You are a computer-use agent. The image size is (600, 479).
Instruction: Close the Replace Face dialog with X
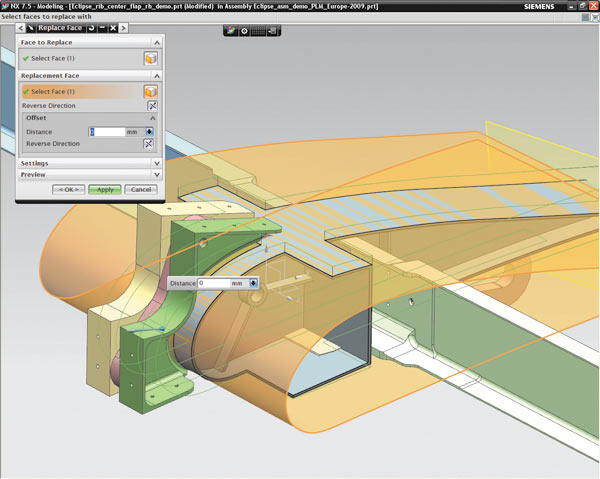click(x=113, y=27)
